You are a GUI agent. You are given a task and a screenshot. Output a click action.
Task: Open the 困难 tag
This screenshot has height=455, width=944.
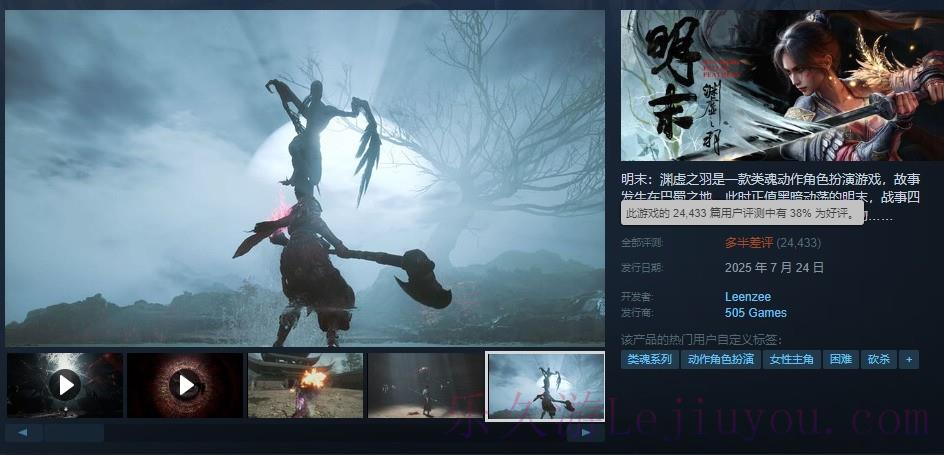[x=840, y=360]
